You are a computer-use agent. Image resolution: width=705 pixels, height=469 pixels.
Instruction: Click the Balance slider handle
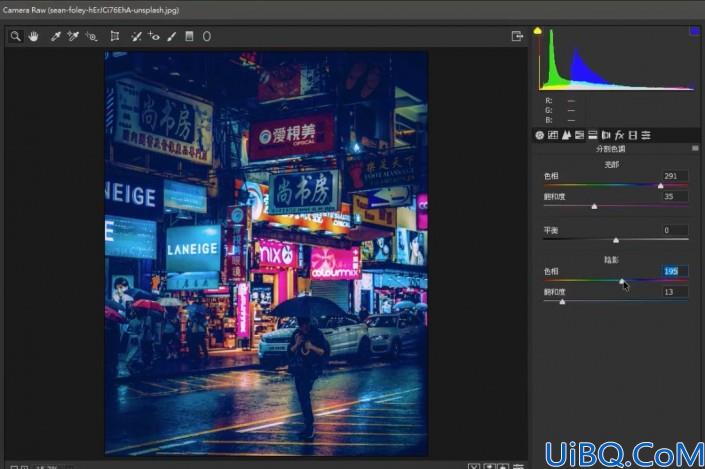tap(616, 240)
